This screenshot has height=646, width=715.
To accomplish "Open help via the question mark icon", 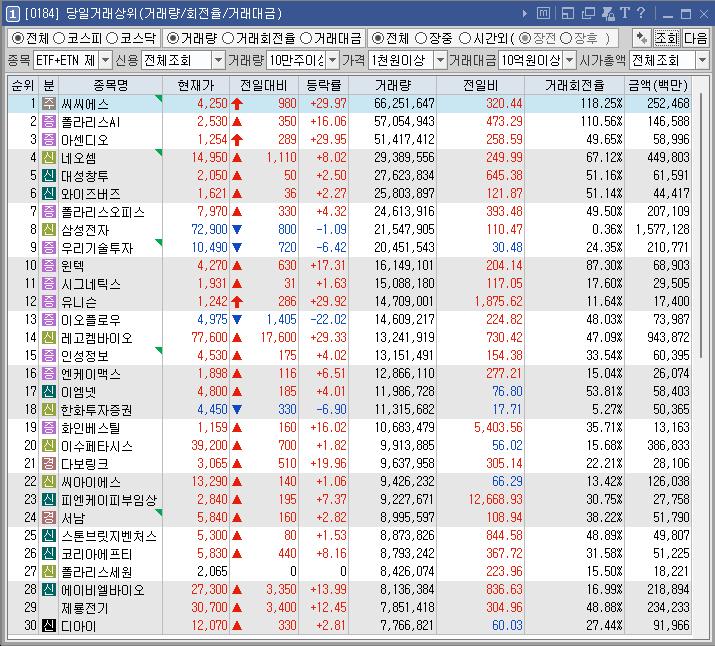I will [641, 13].
